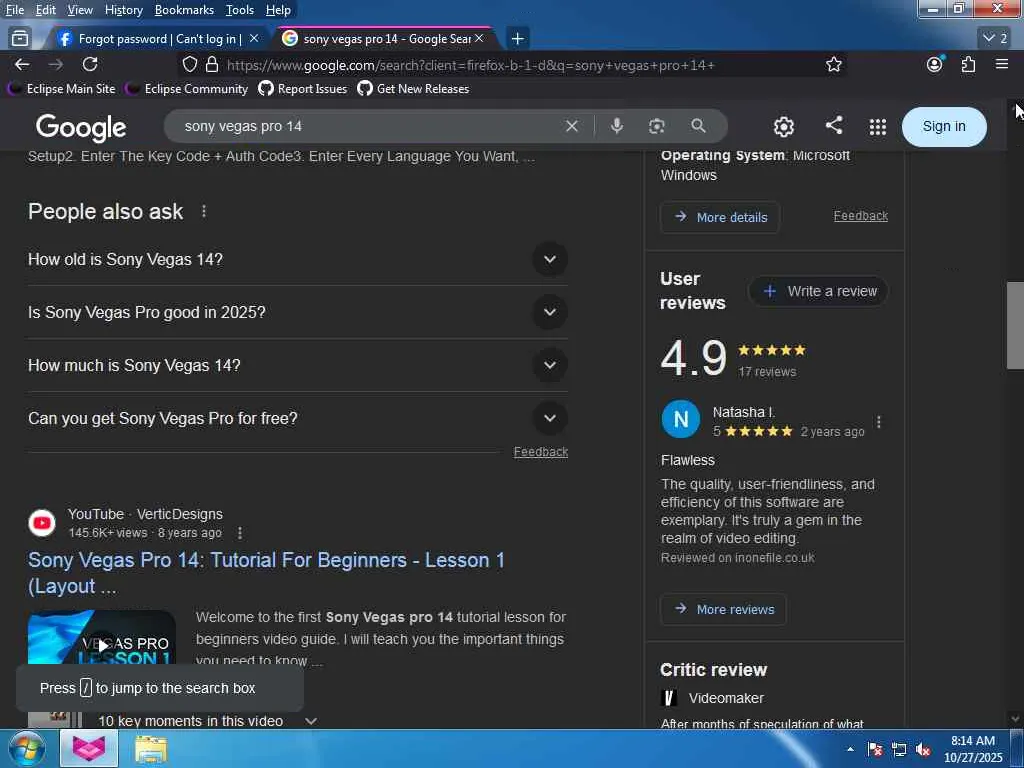
Task: Open the Windows Start menu
Action: tap(26, 748)
